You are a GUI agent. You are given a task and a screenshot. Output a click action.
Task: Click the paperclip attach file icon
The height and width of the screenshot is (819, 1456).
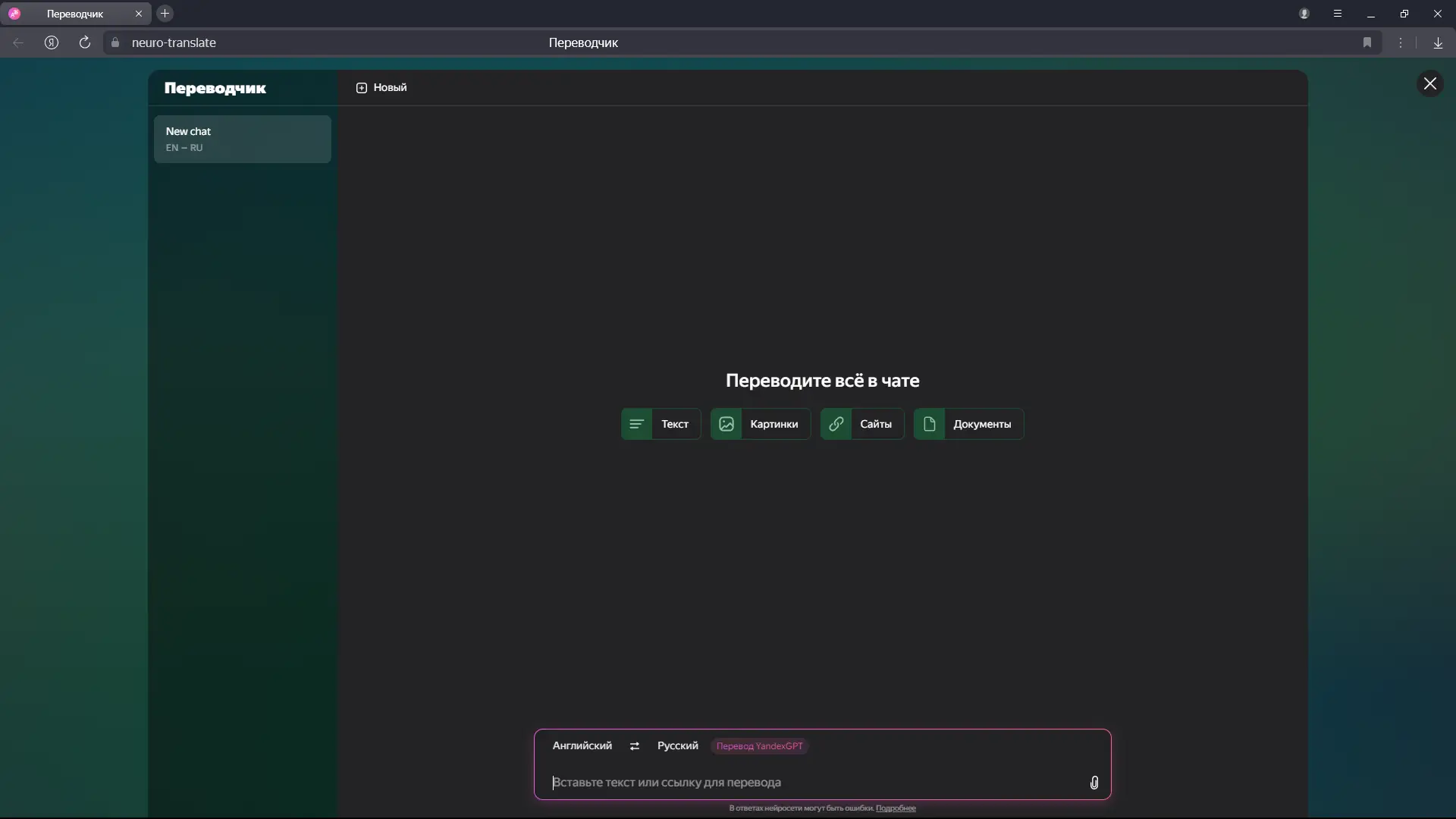[1094, 783]
